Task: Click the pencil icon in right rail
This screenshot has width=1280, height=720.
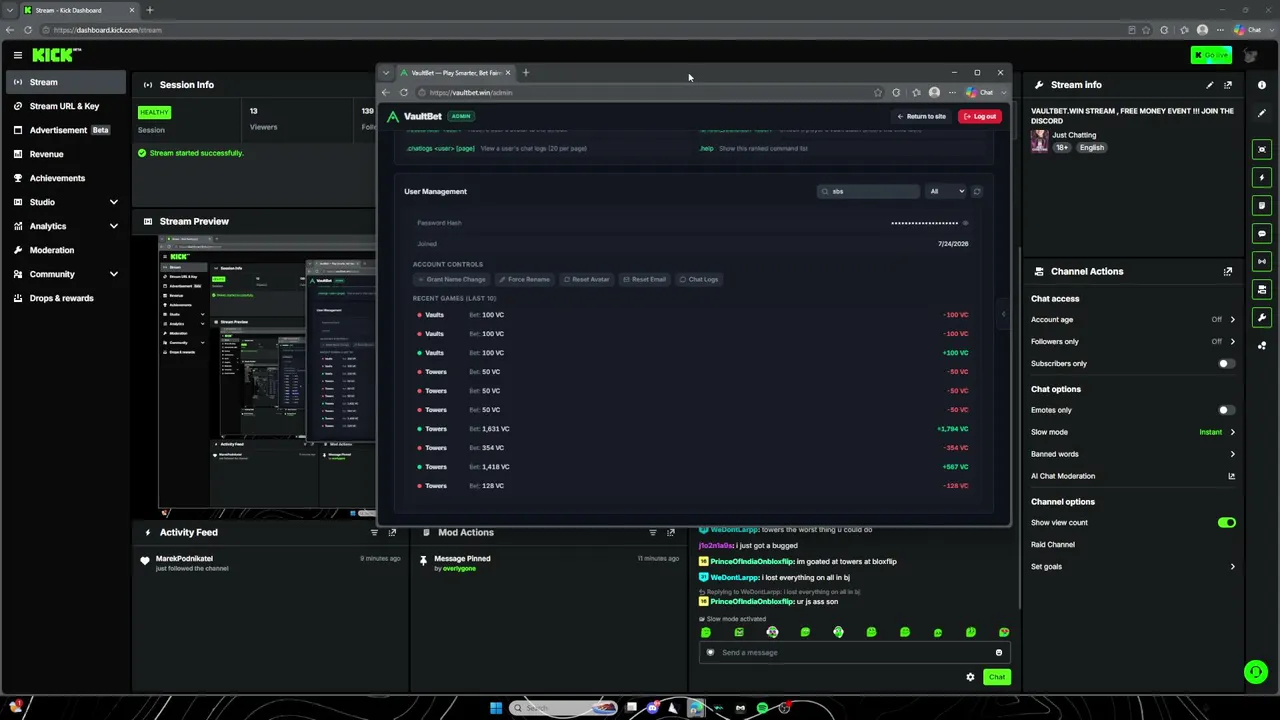Action: tap(1262, 113)
